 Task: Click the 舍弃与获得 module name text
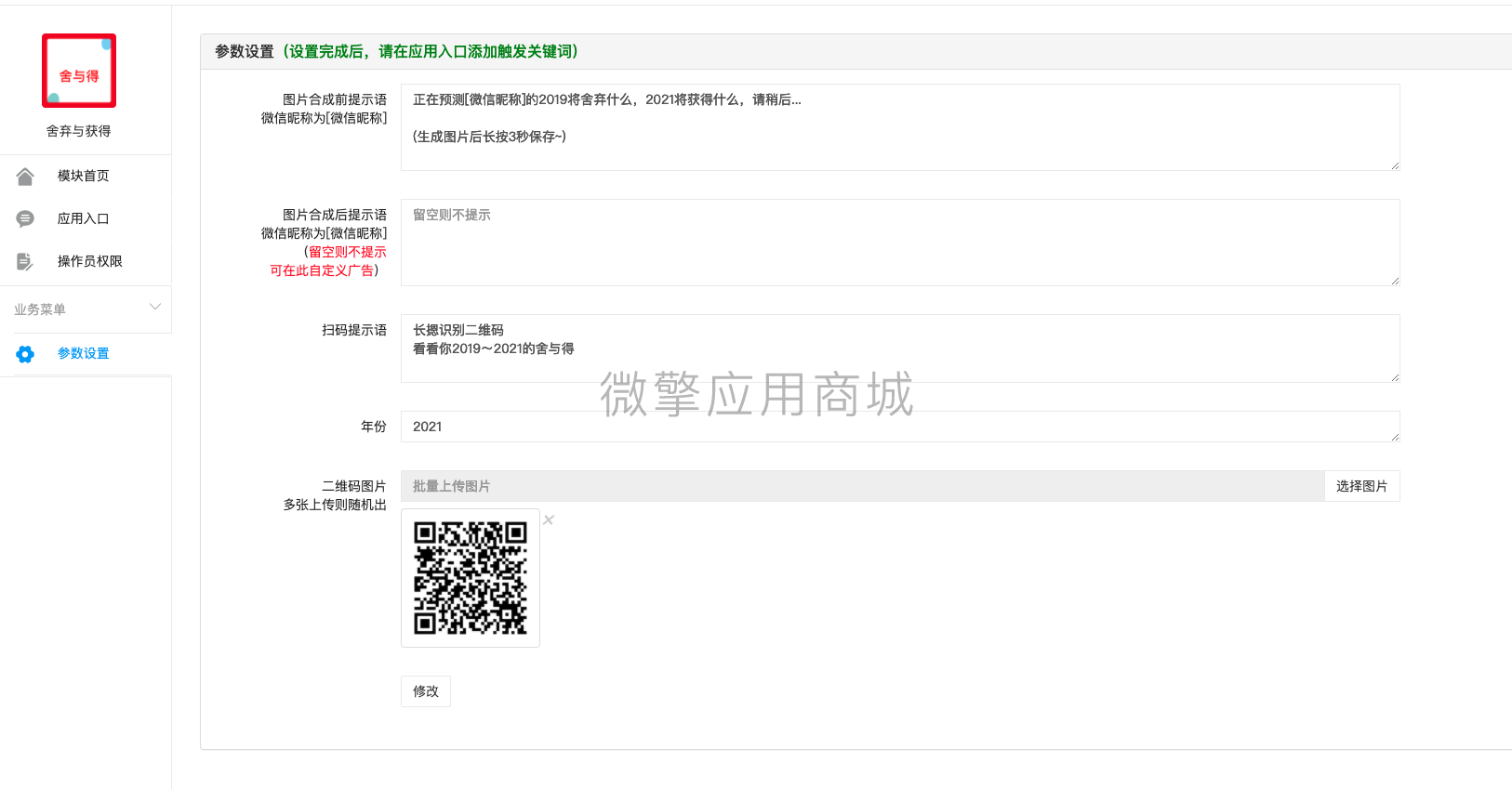[79, 131]
